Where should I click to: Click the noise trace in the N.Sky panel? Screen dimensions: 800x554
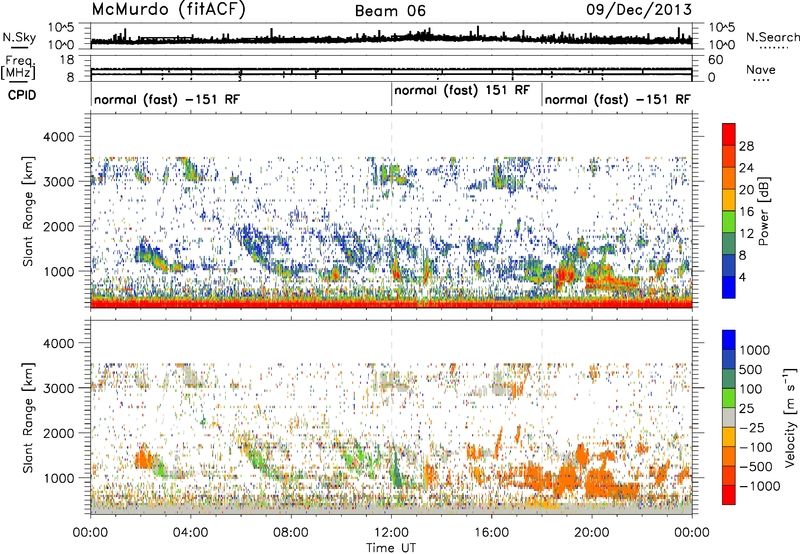(x=391, y=39)
